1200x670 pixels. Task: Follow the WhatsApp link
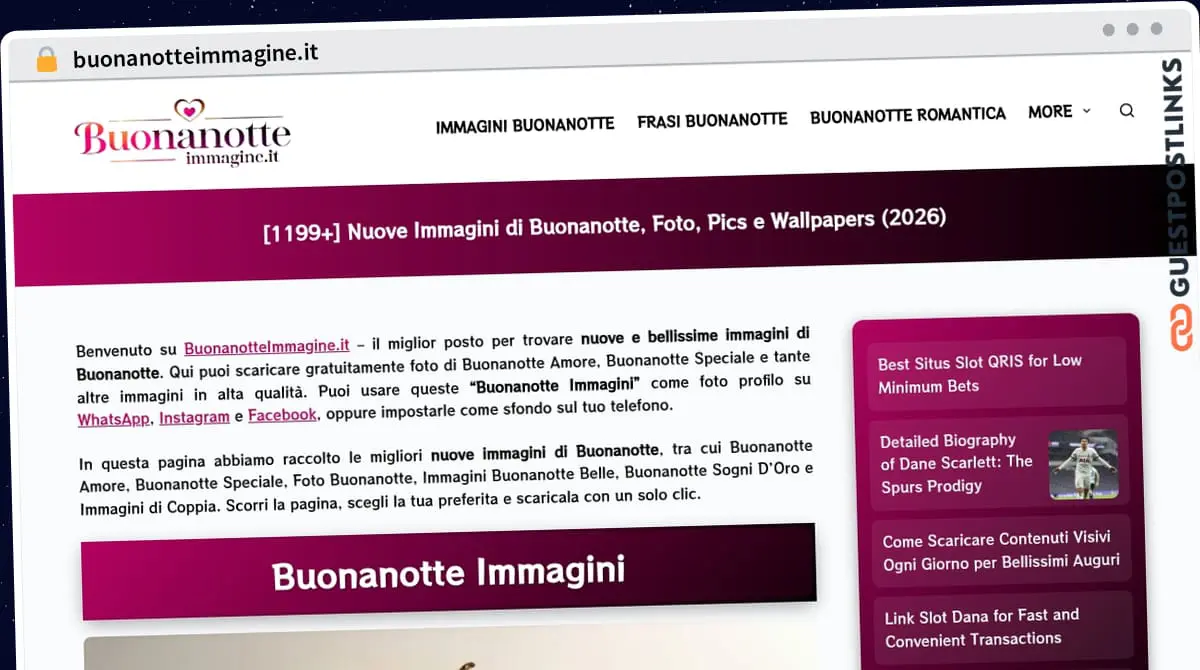coord(114,419)
